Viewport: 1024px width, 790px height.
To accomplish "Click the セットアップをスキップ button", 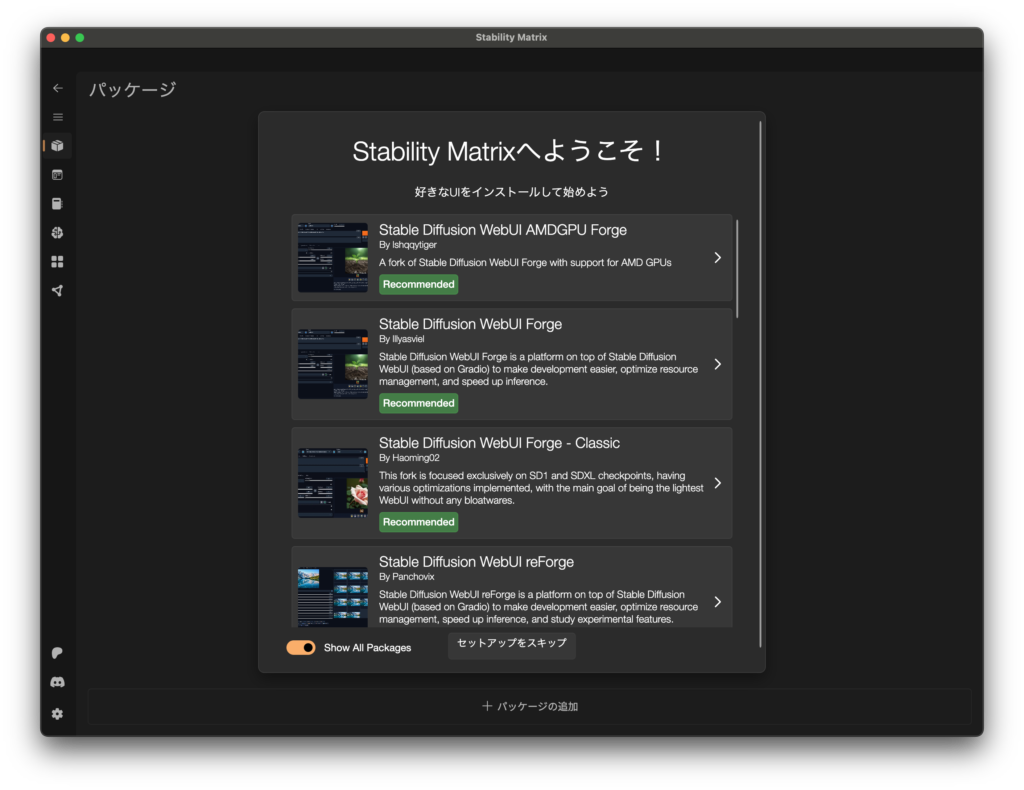I will [x=511, y=643].
